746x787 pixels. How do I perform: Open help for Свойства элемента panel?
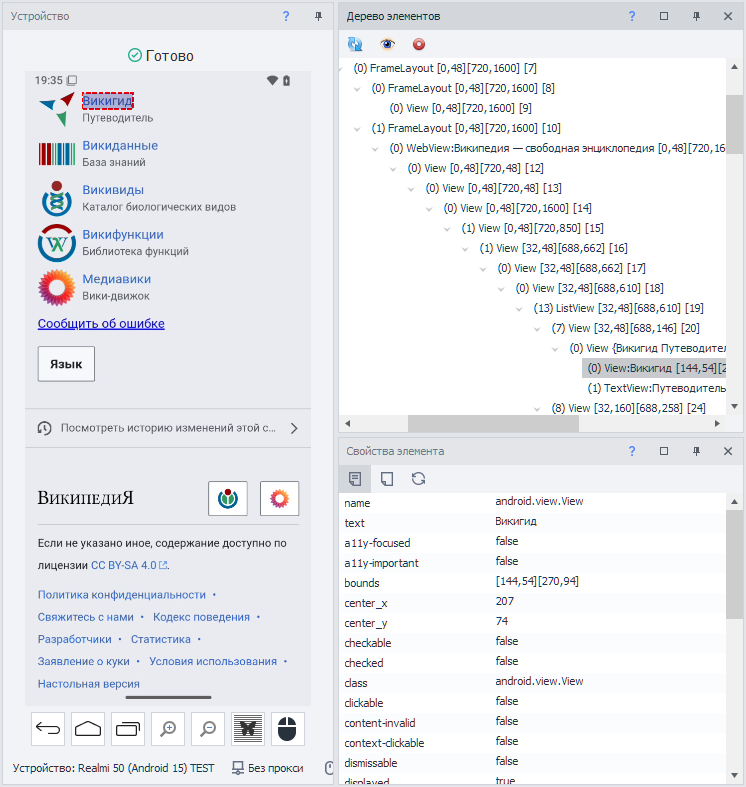[632, 451]
